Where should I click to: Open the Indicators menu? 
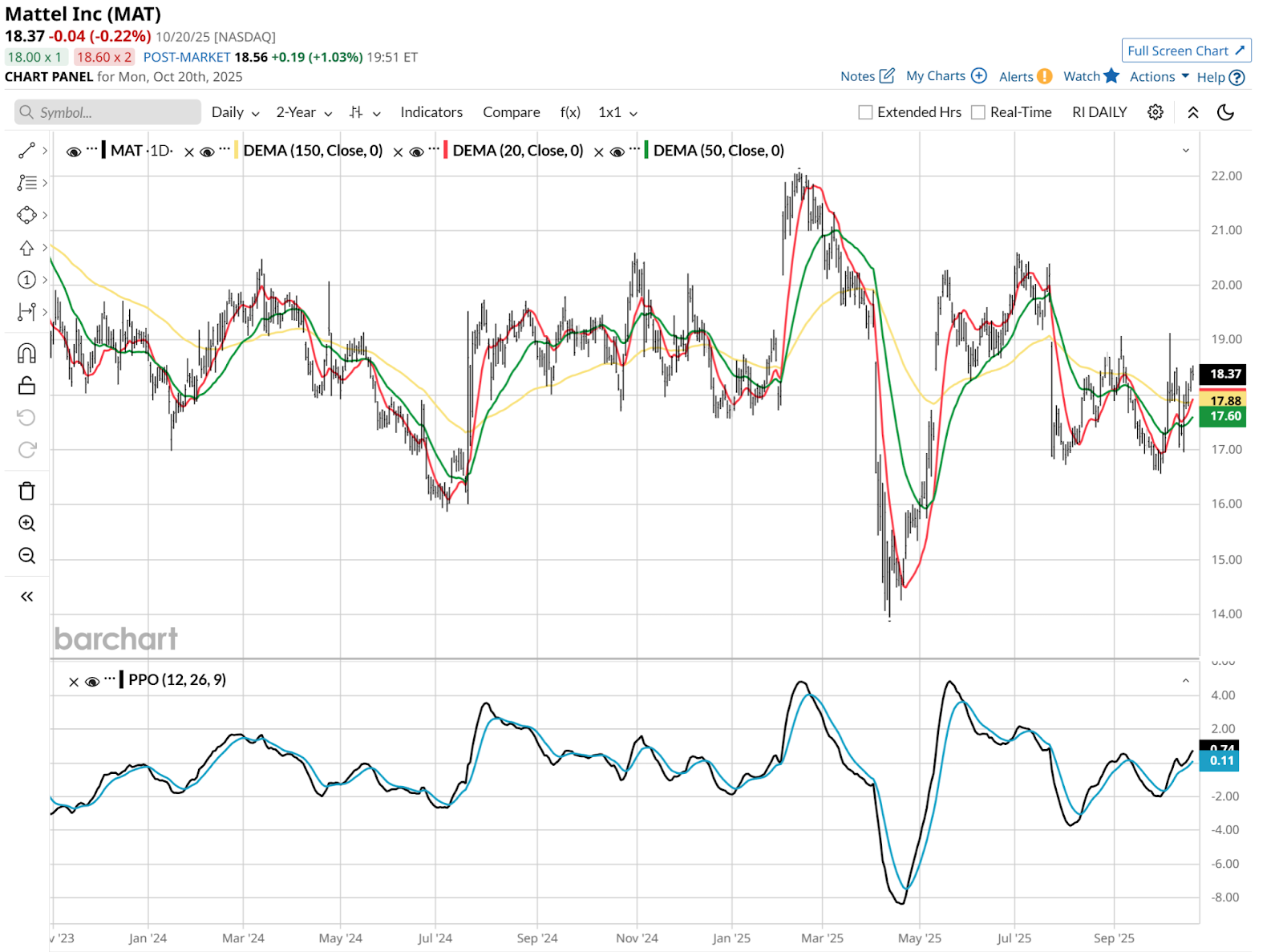coord(431,112)
